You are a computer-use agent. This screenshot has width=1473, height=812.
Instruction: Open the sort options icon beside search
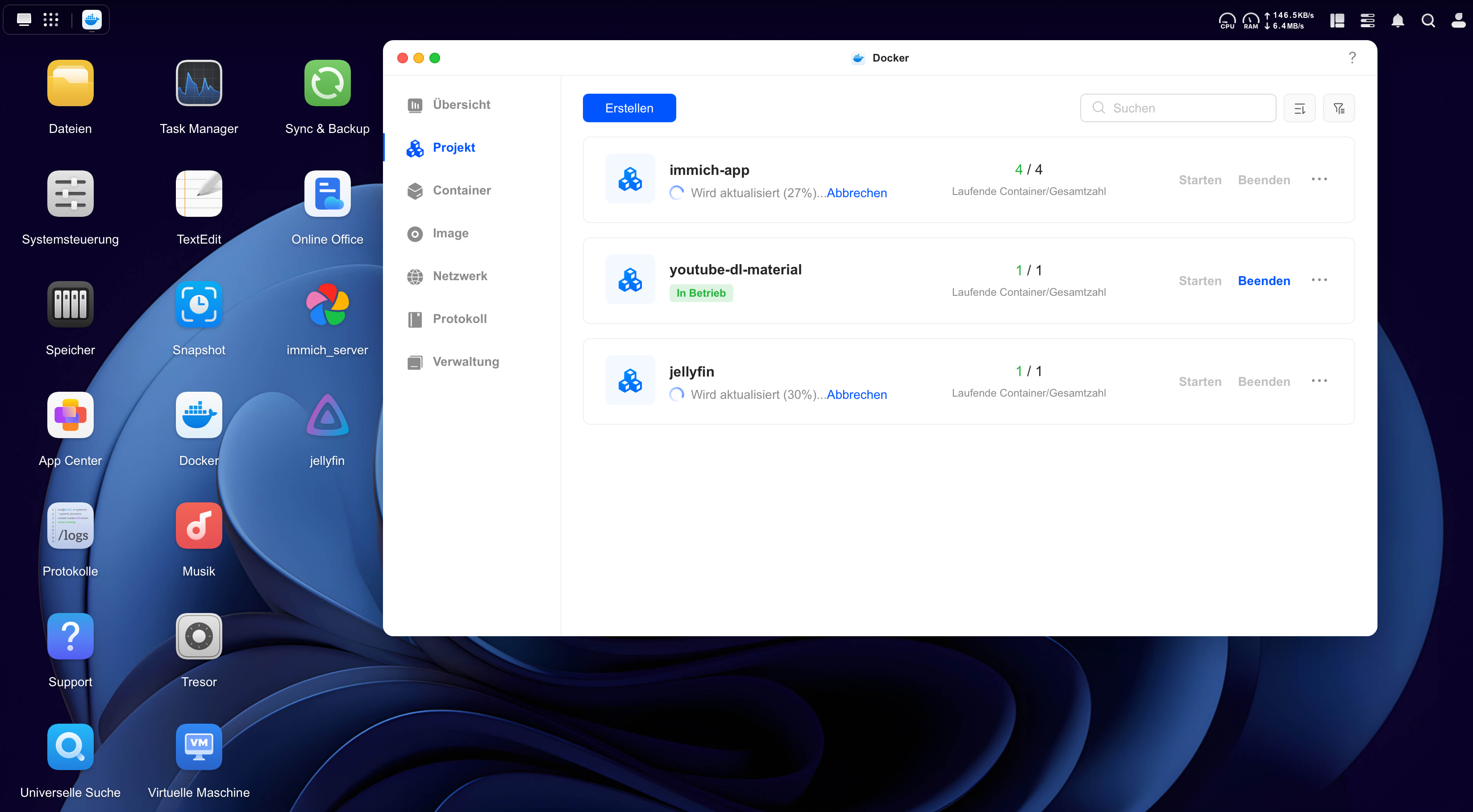click(1299, 108)
